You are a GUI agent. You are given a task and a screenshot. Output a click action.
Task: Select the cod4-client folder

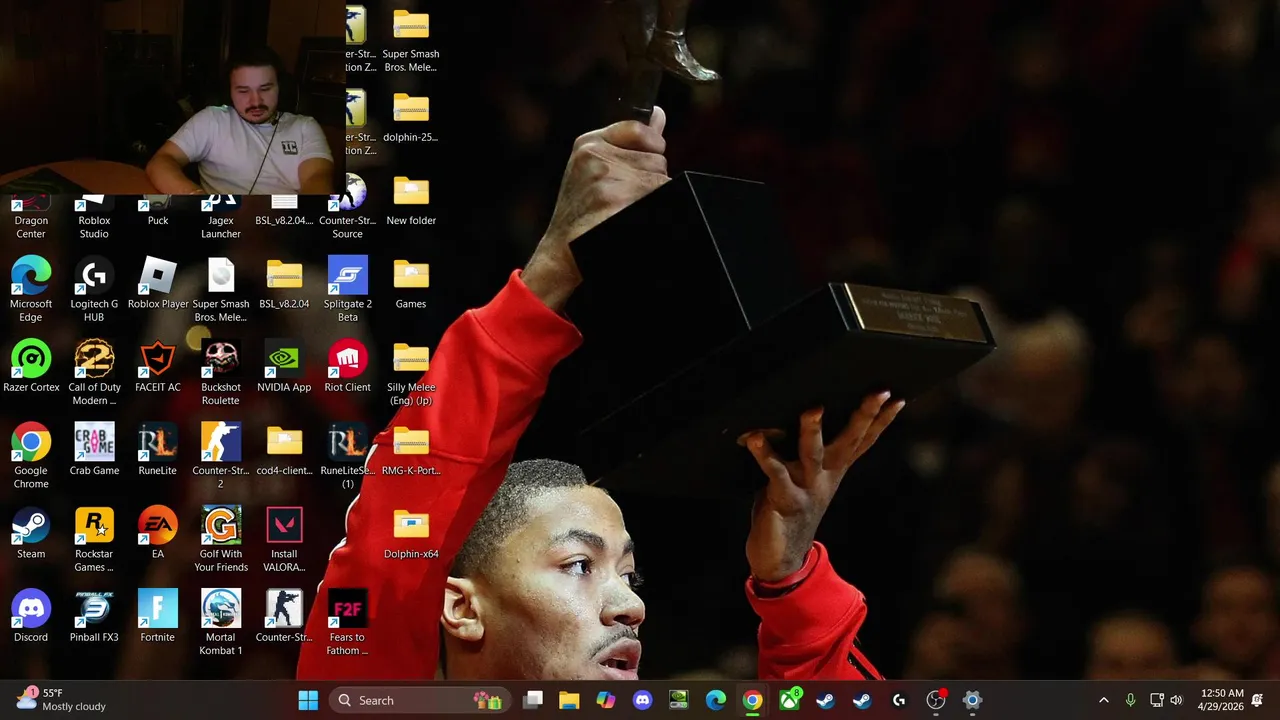(284, 450)
